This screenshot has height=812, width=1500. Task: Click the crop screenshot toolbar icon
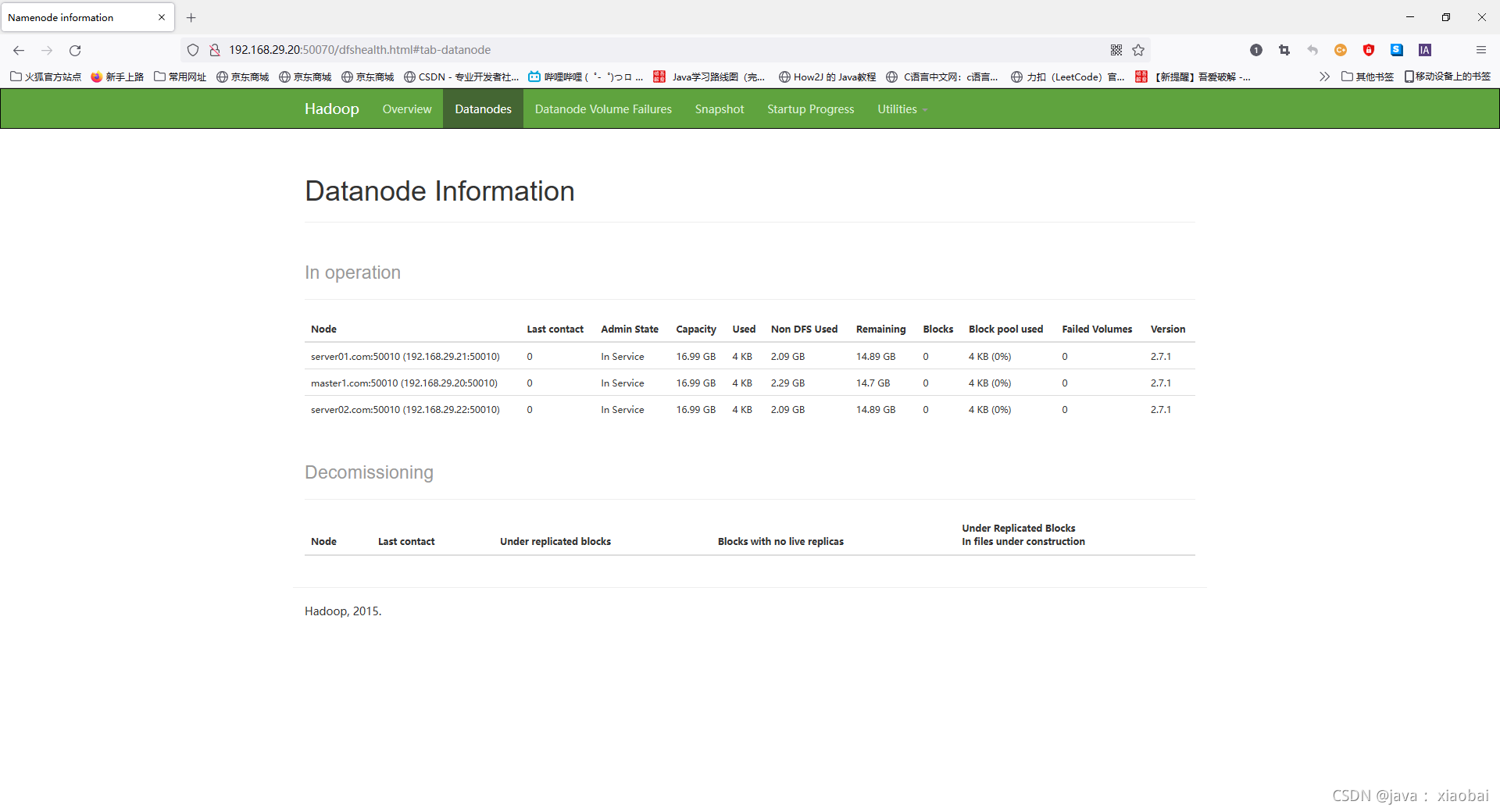point(1284,50)
